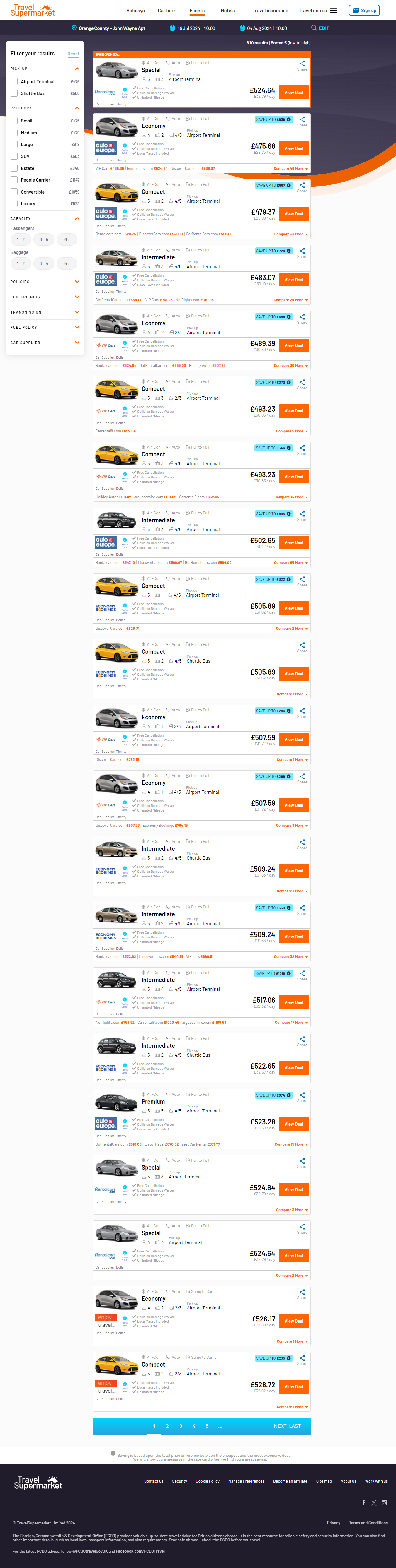This screenshot has width=396, height=1568.
Task: Enable the SUV category checkbox
Action: click(14, 156)
